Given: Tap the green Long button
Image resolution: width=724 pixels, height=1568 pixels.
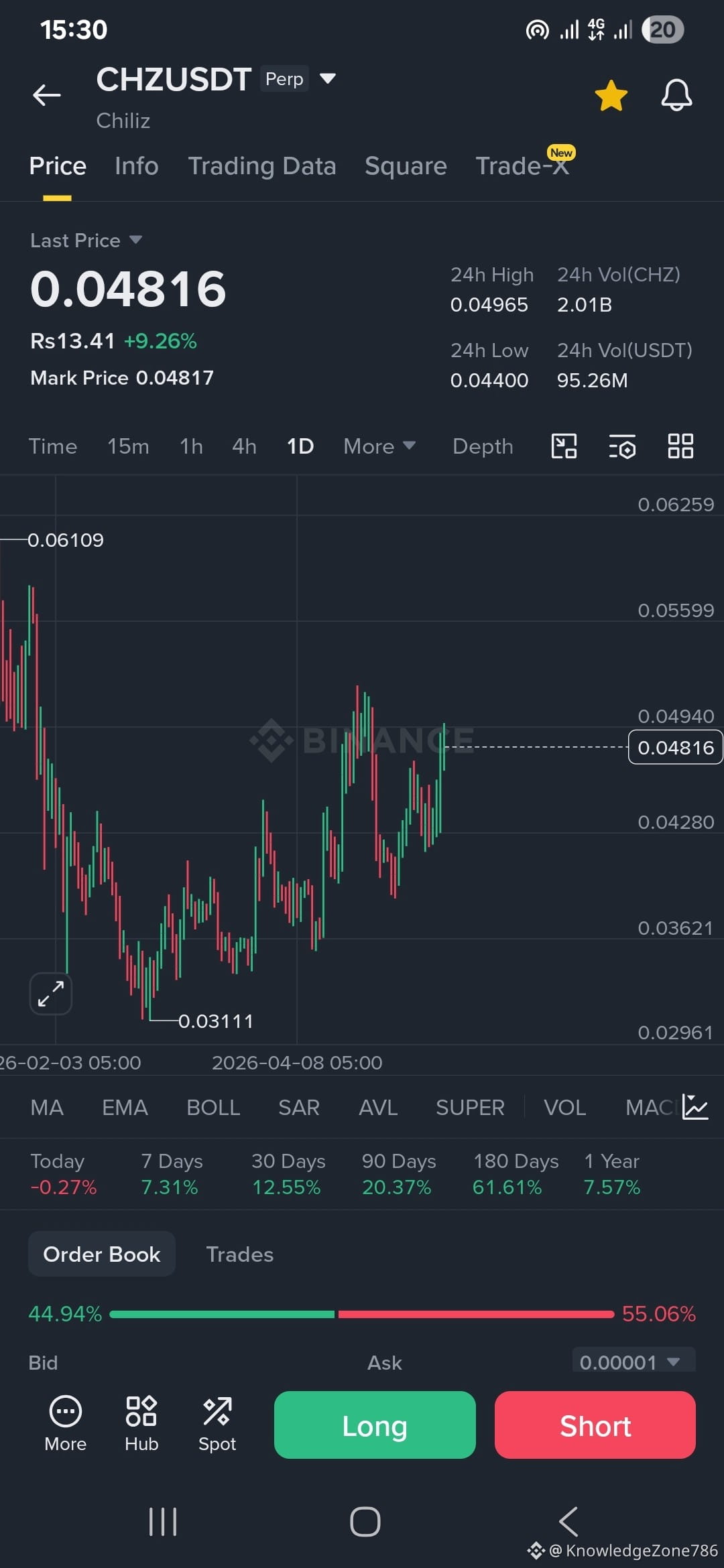Looking at the screenshot, I should pyautogui.click(x=375, y=1425).
